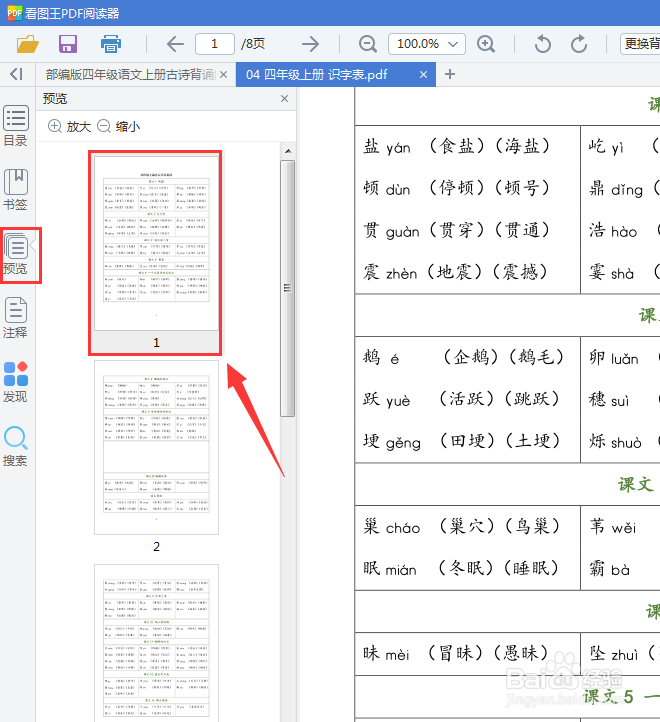Click the text 卵 luǎn in the document

pos(614,358)
